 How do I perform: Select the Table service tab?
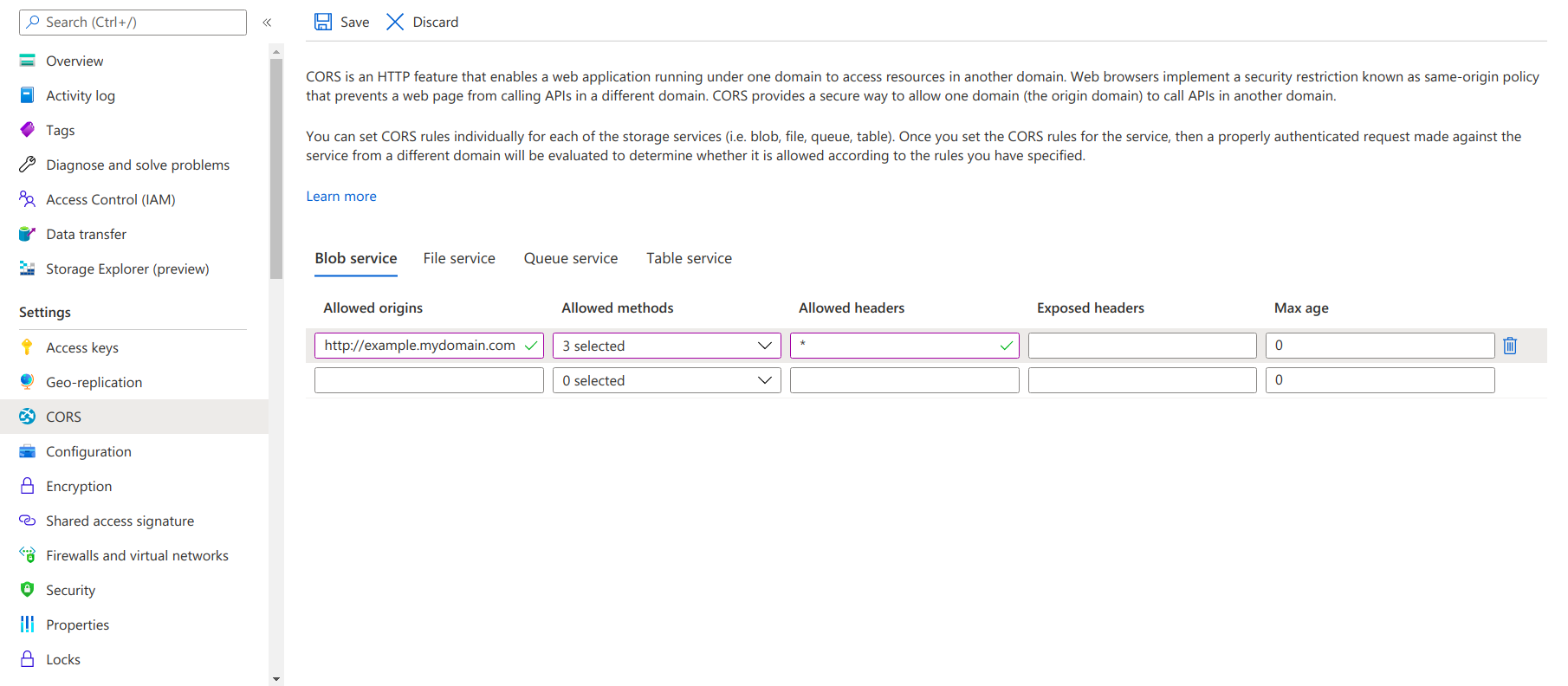(689, 258)
